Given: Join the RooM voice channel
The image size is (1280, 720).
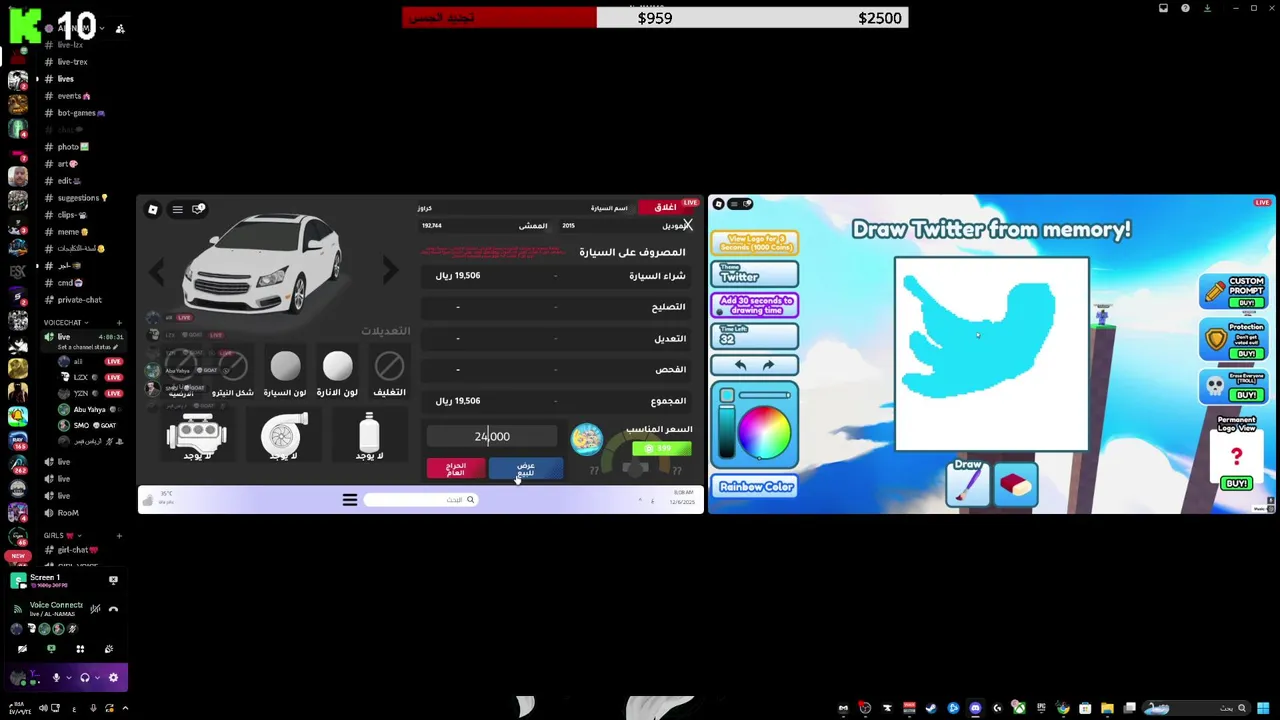Looking at the screenshot, I should [68, 513].
